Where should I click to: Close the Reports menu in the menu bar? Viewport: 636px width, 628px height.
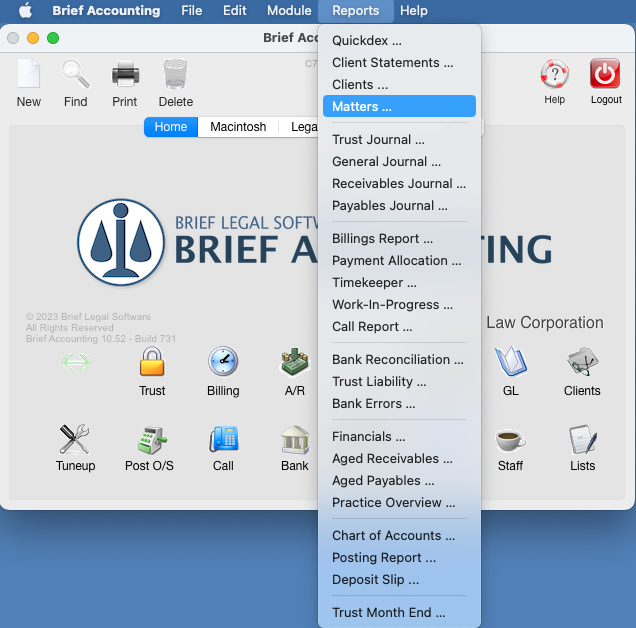[x=356, y=11]
